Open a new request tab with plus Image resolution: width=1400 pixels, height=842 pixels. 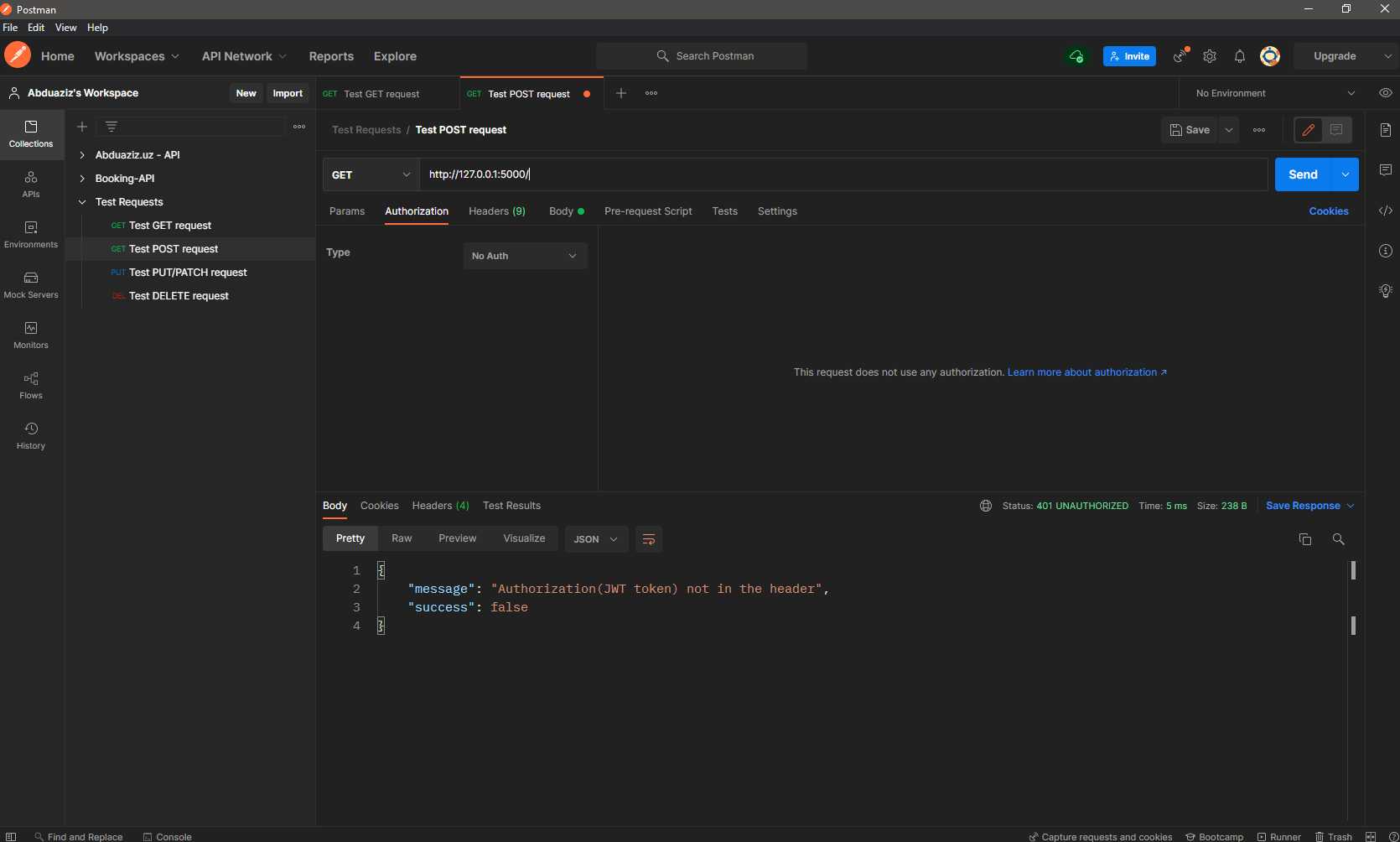(x=621, y=93)
